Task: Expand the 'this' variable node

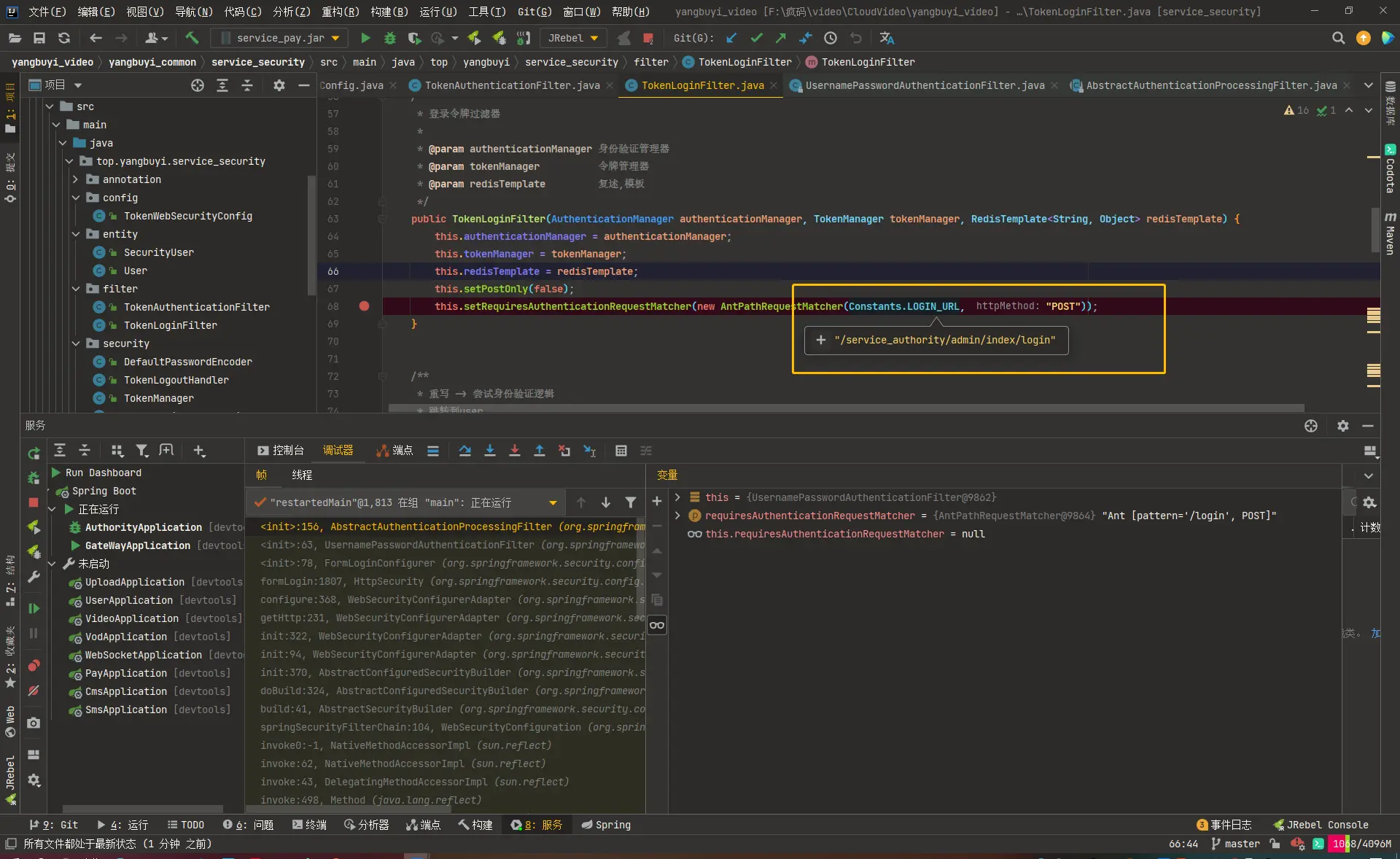Action: pyautogui.click(x=677, y=497)
